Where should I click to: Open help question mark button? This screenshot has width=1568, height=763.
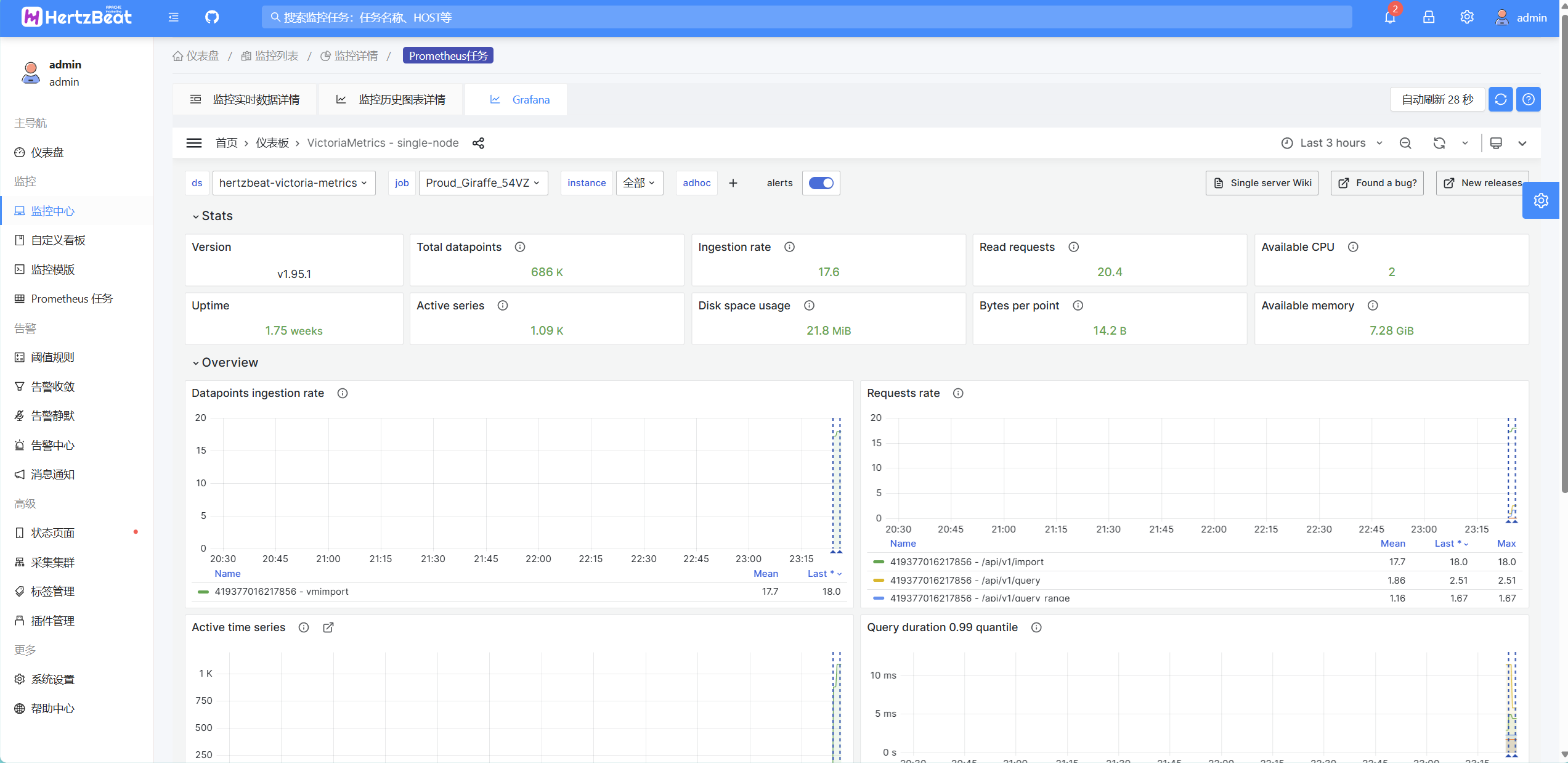tap(1529, 99)
